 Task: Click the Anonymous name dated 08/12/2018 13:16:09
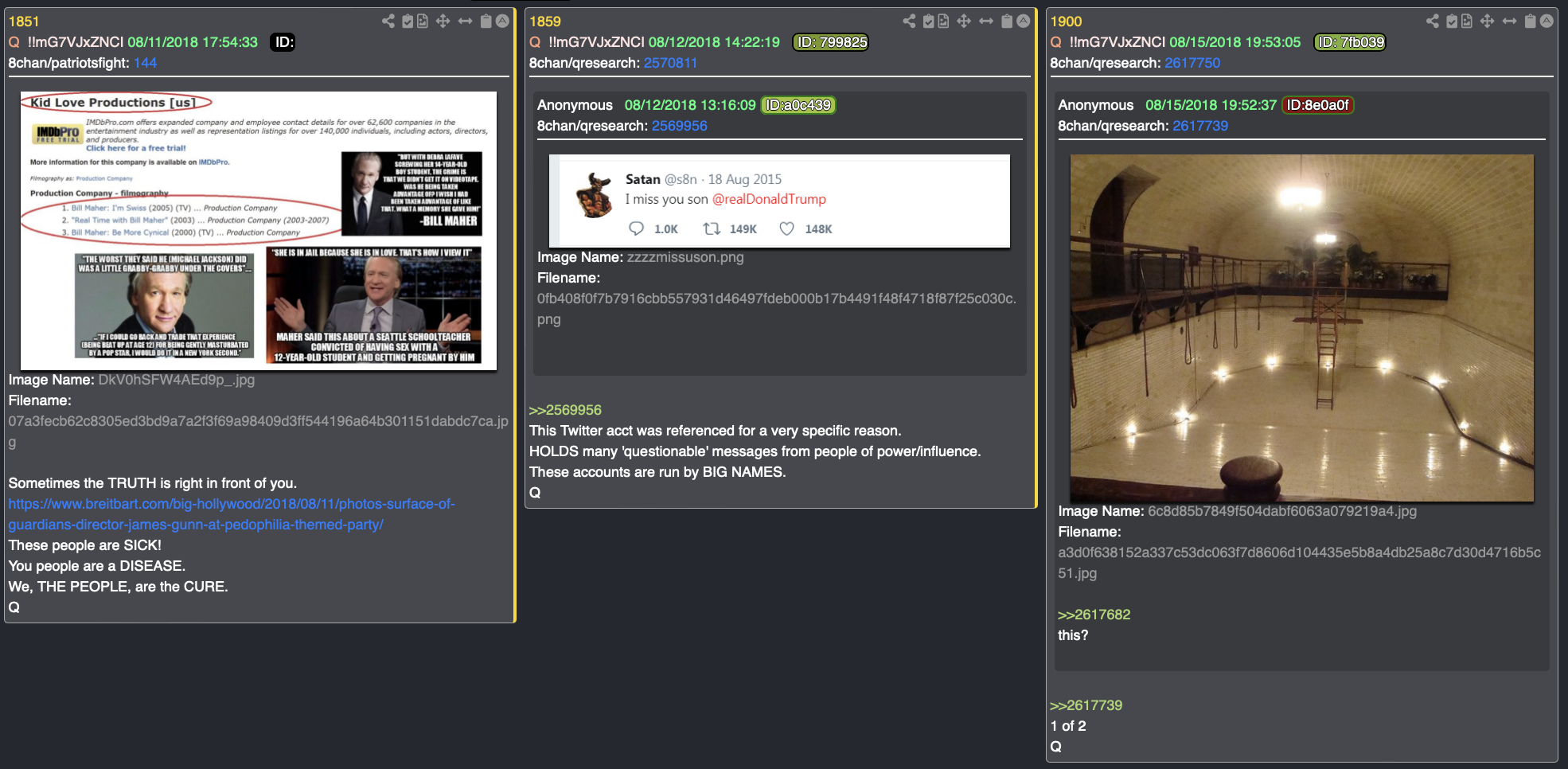coord(575,105)
